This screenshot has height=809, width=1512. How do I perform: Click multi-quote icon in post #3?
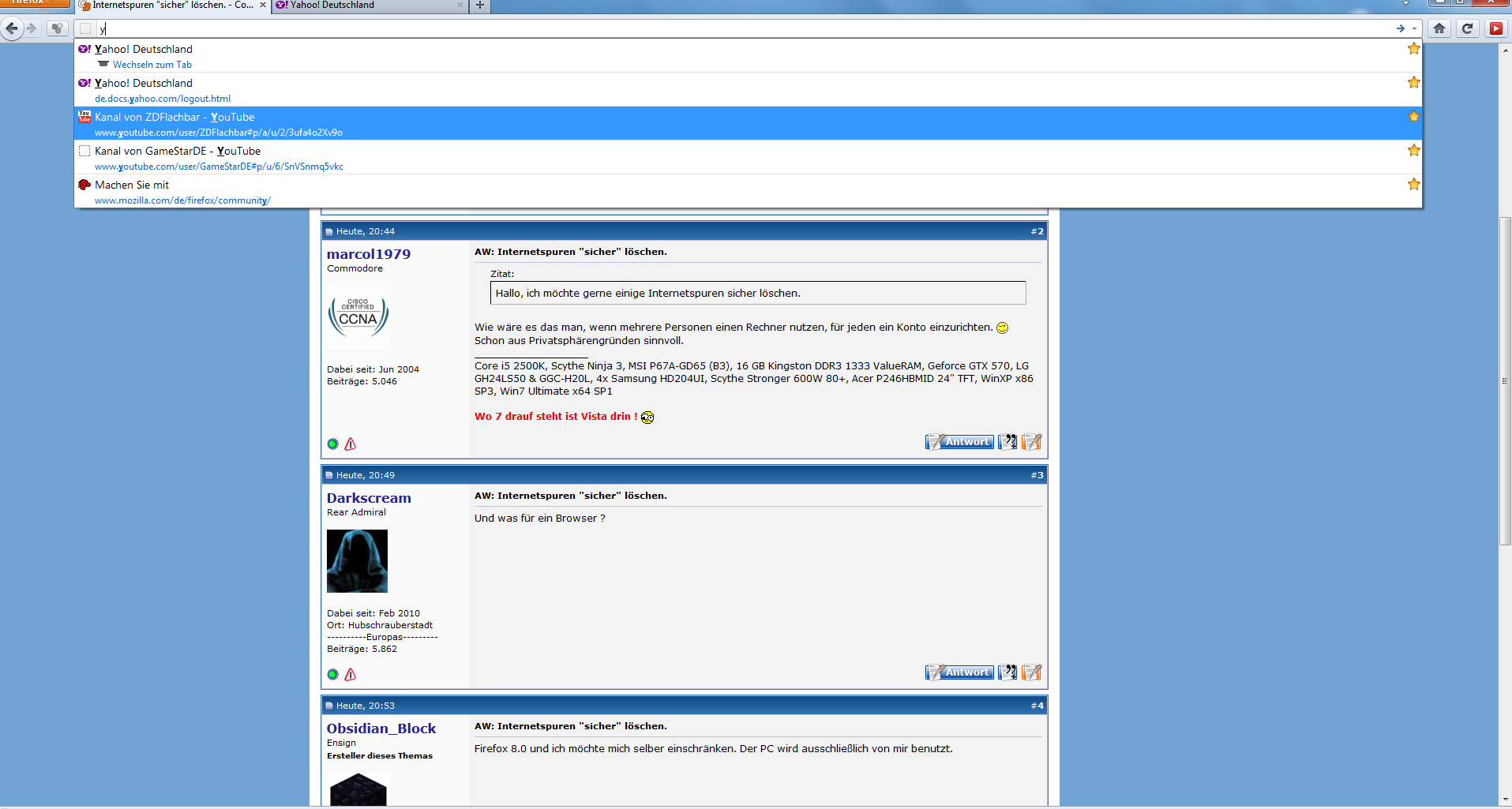click(x=1007, y=672)
